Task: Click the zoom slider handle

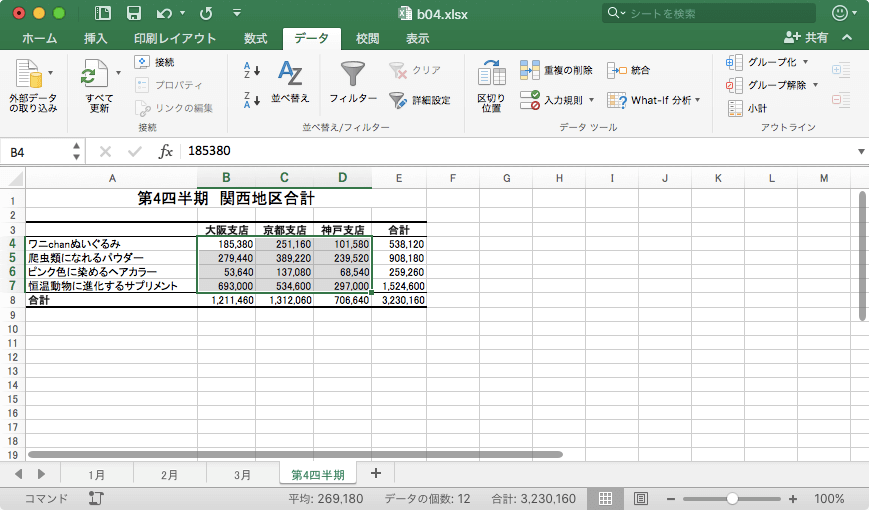Action: pos(732,498)
